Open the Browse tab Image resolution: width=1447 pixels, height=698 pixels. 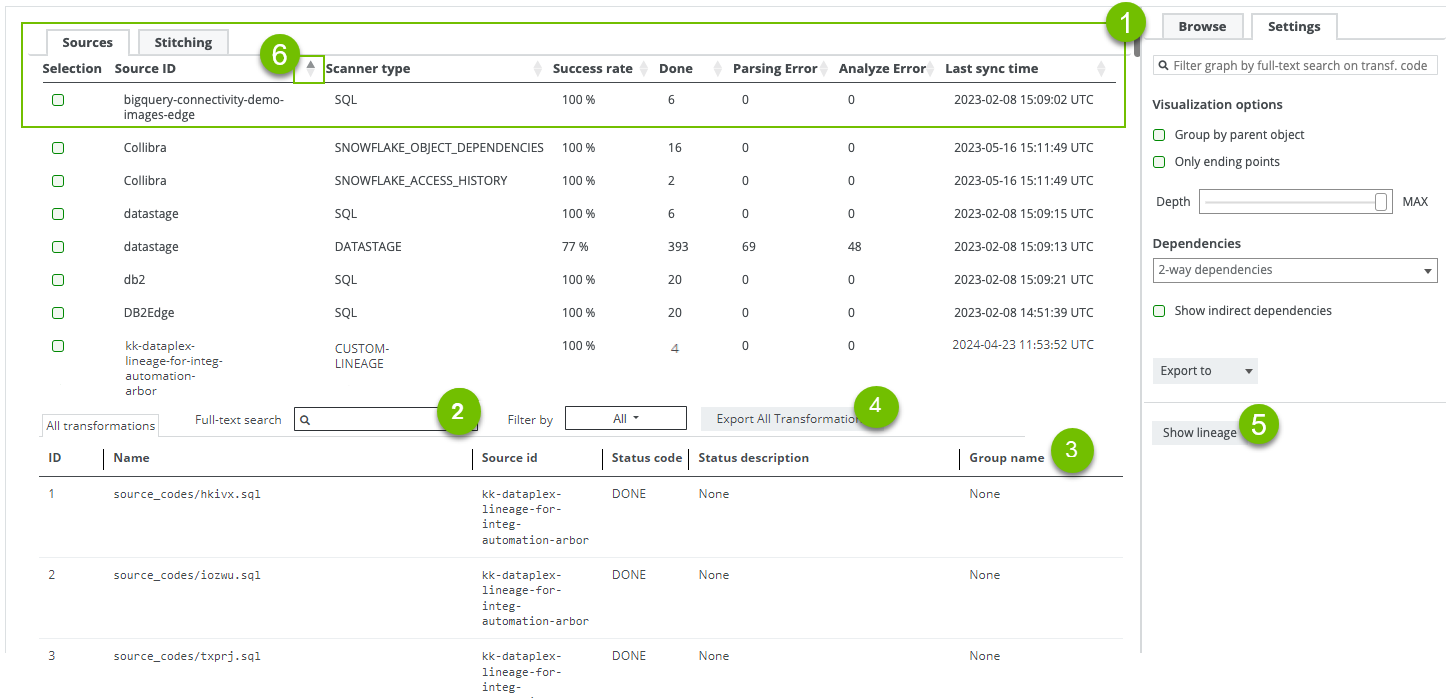tap(1202, 27)
